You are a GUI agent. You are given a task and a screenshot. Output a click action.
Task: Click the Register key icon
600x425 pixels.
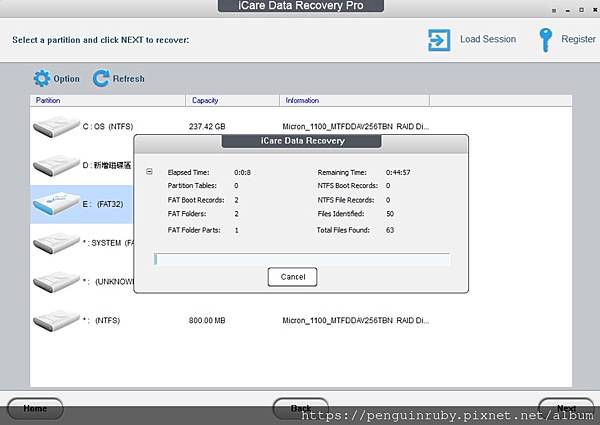pos(546,40)
